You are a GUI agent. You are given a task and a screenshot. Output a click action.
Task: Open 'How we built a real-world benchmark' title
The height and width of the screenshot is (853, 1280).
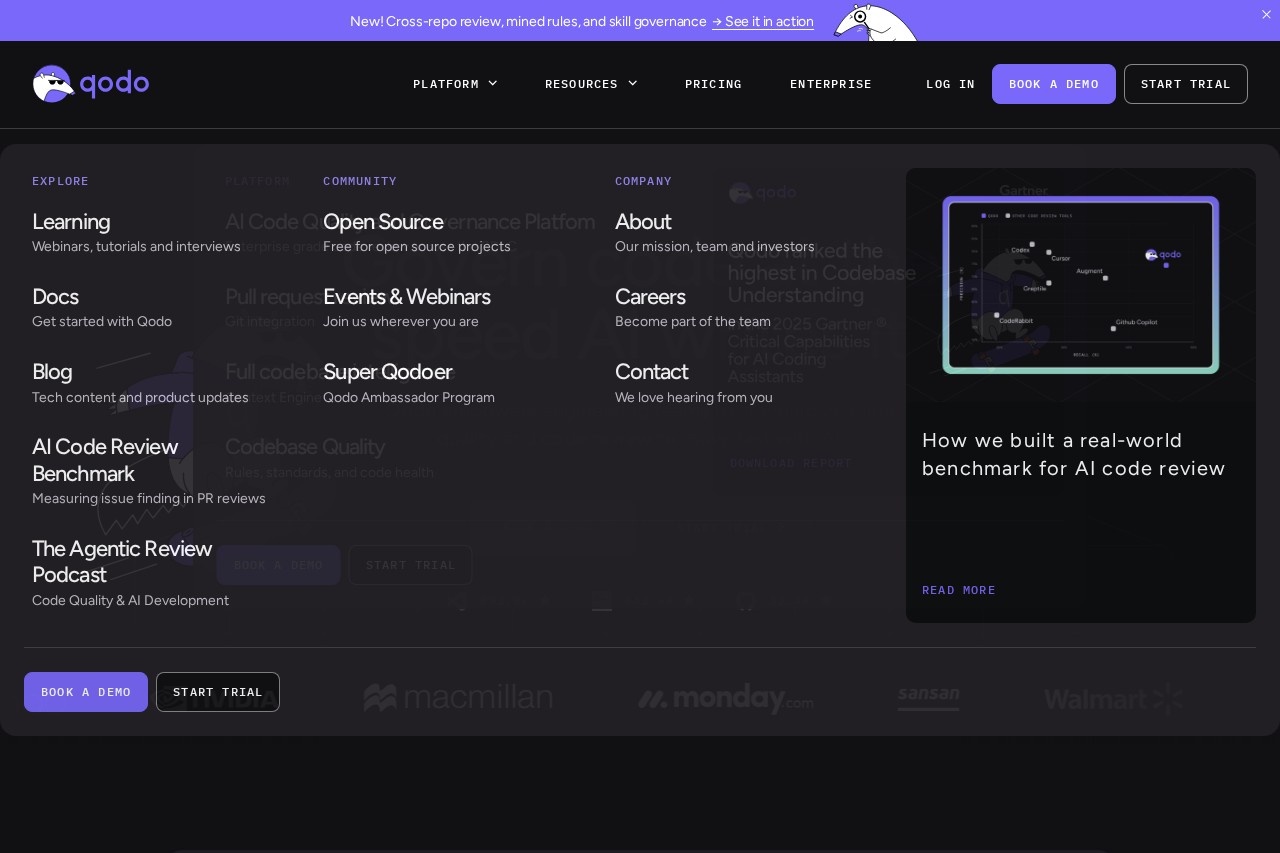1074,454
